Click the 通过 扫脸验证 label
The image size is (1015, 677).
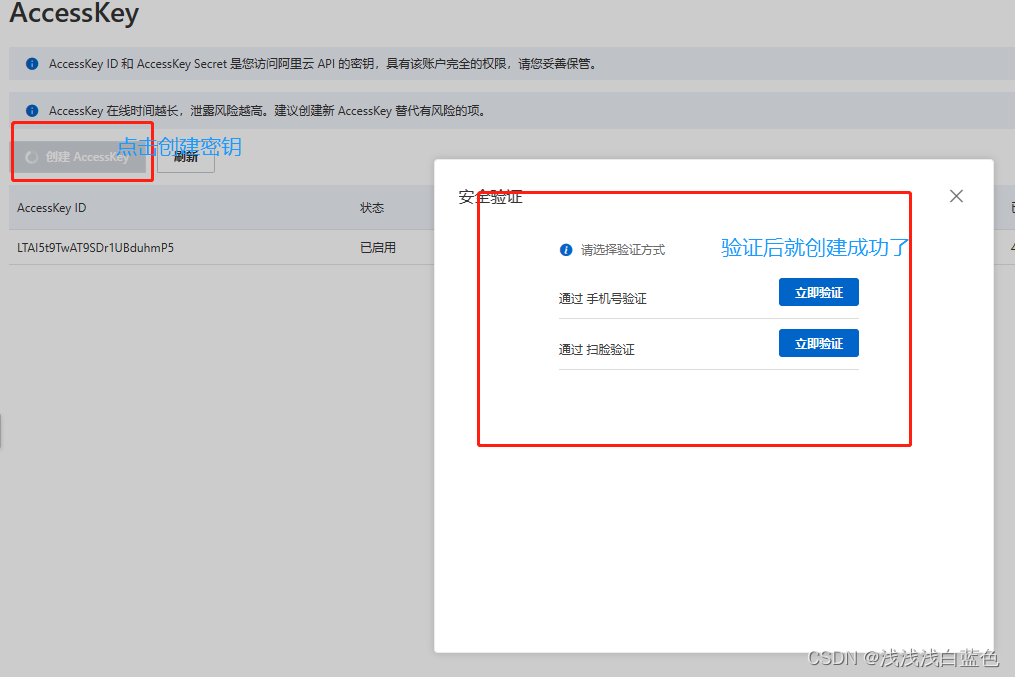[596, 350]
